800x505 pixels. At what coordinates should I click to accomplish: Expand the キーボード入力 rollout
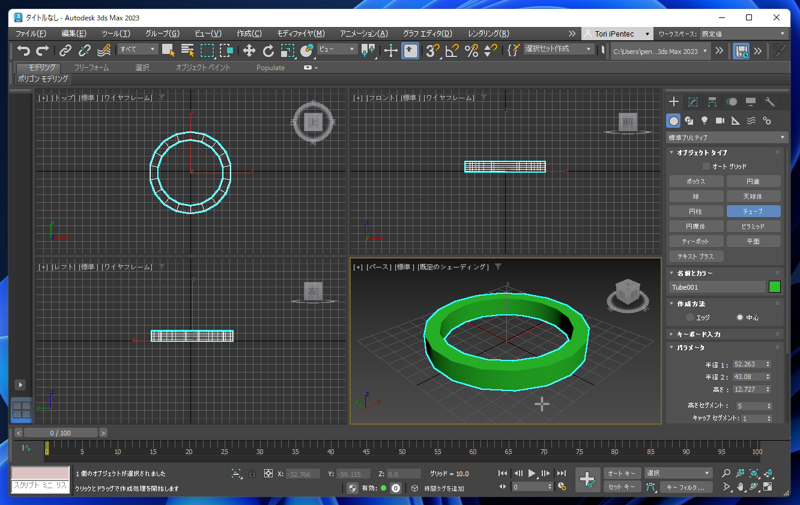(698, 334)
